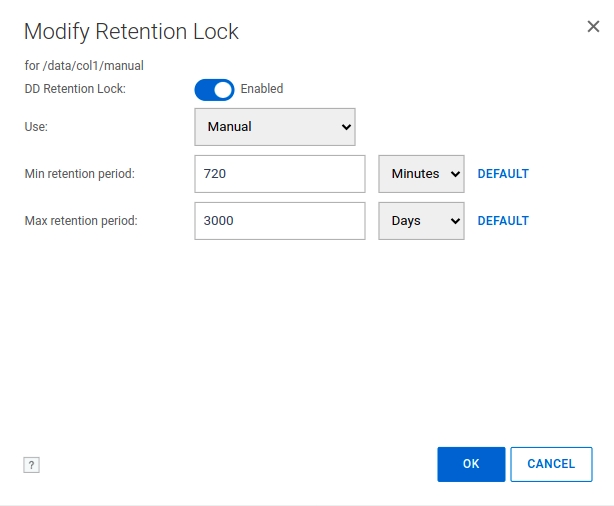Expand the Minutes unit dropdown
Image resolution: width=614 pixels, height=506 pixels.
(x=421, y=174)
